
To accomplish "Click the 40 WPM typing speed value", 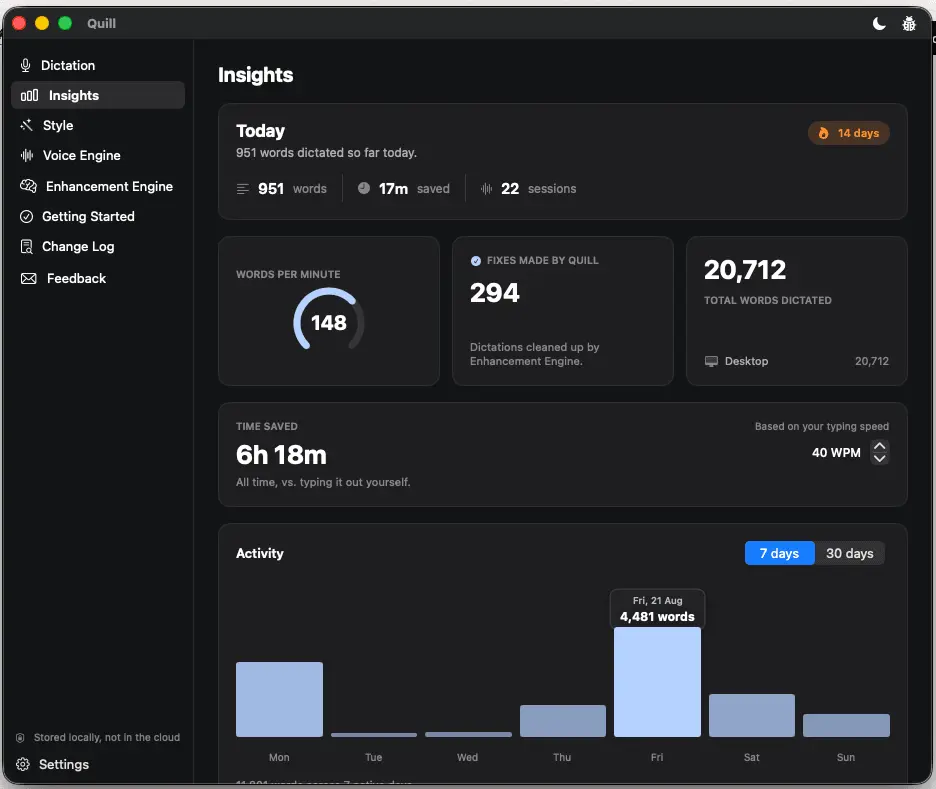I will [836, 453].
